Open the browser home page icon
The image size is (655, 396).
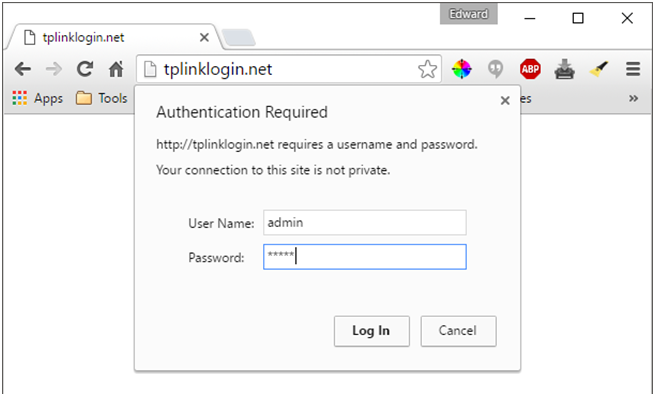pos(116,69)
